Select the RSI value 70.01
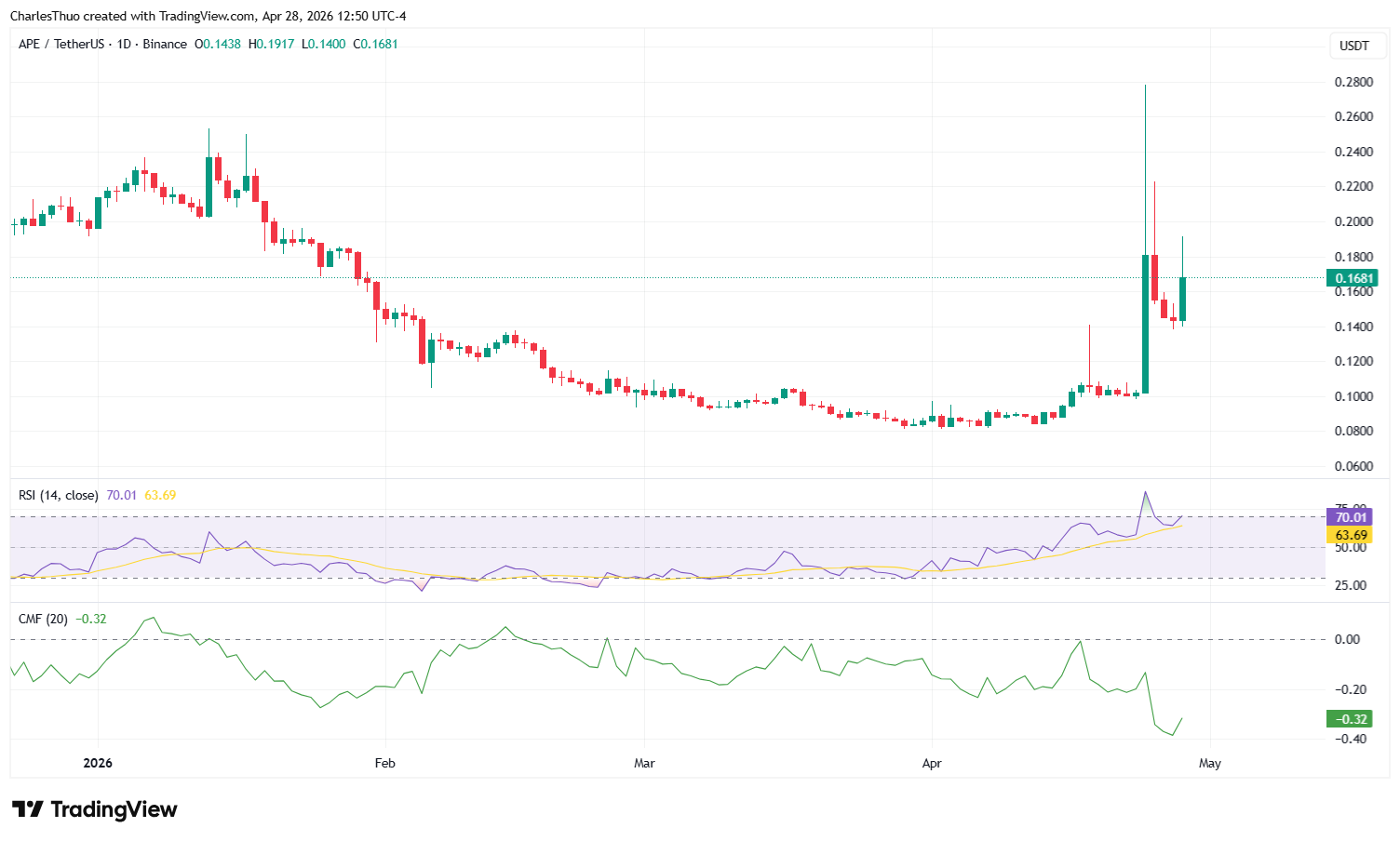1400x841 pixels. [119, 495]
